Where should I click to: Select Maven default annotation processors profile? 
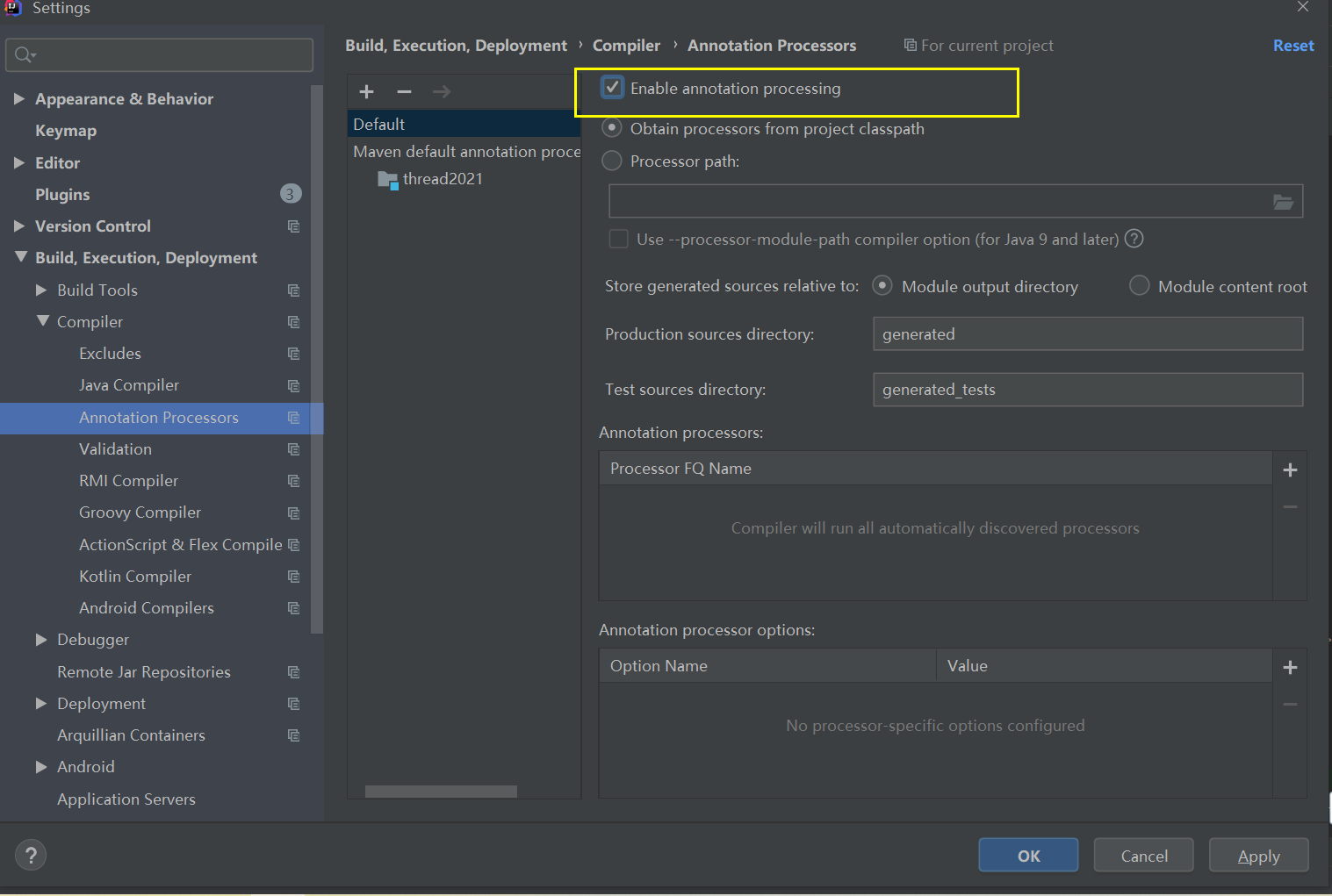tap(465, 152)
